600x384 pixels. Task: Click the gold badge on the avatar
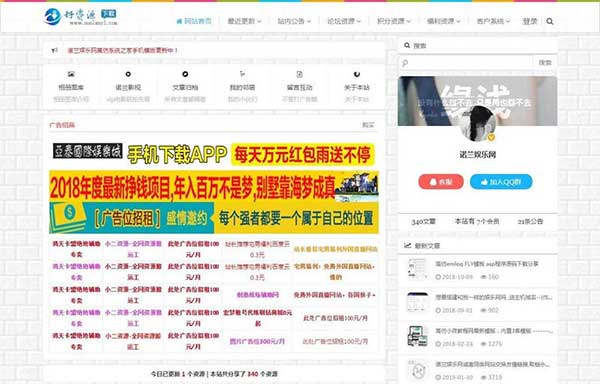(x=491, y=137)
